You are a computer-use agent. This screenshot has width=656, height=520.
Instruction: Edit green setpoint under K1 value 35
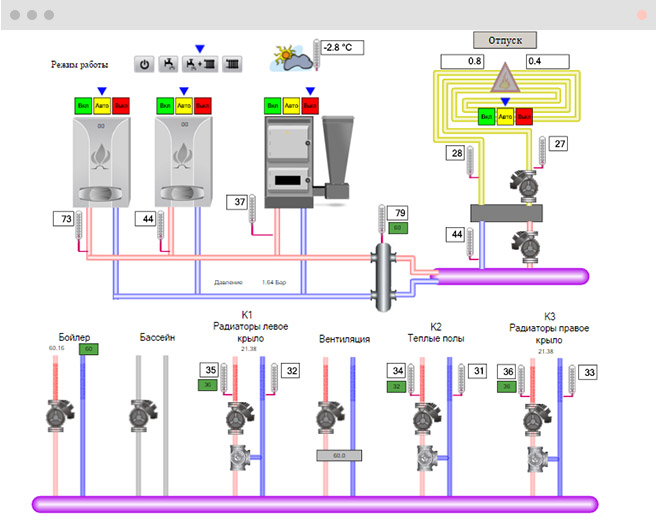pyautogui.click(x=208, y=385)
